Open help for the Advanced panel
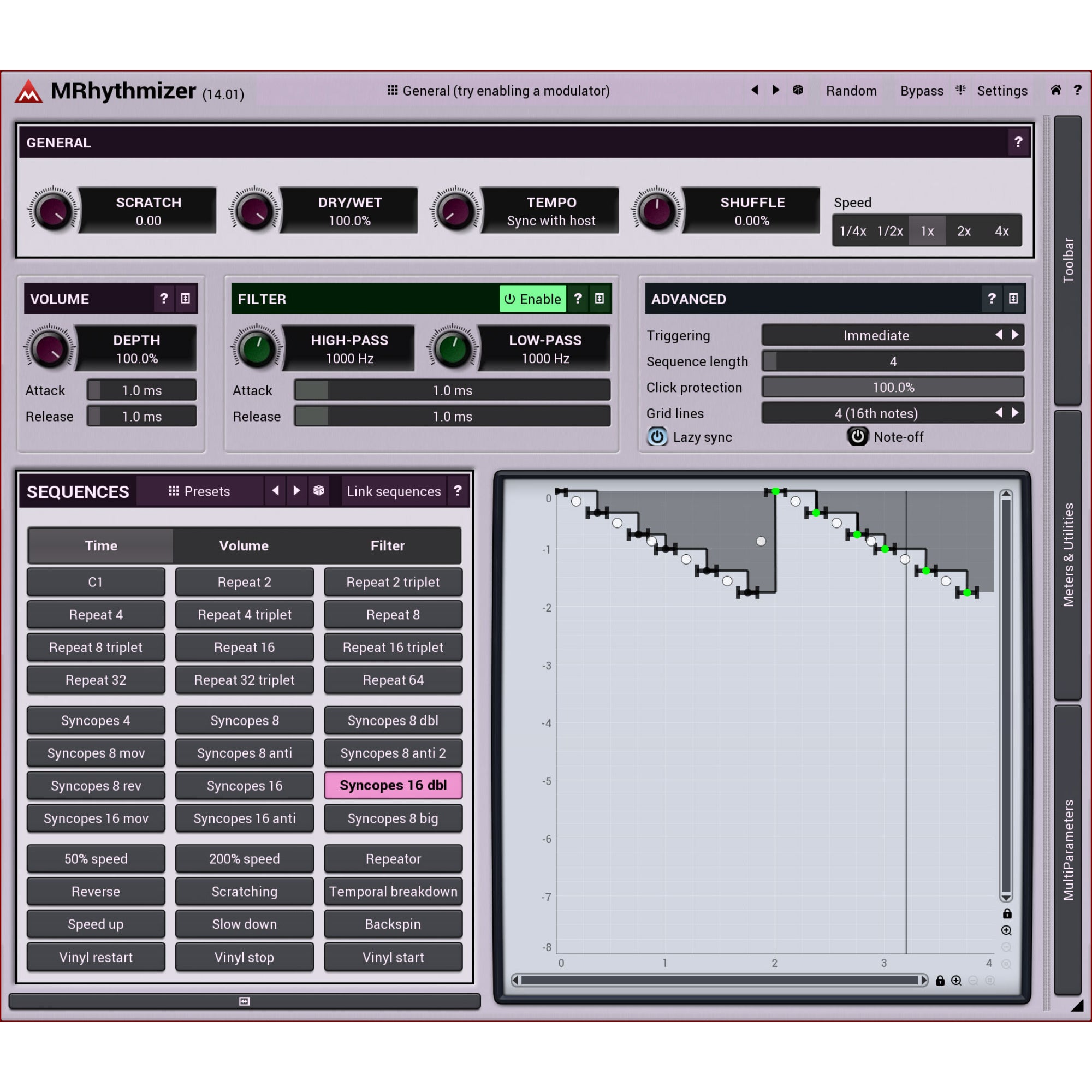 pos(992,299)
